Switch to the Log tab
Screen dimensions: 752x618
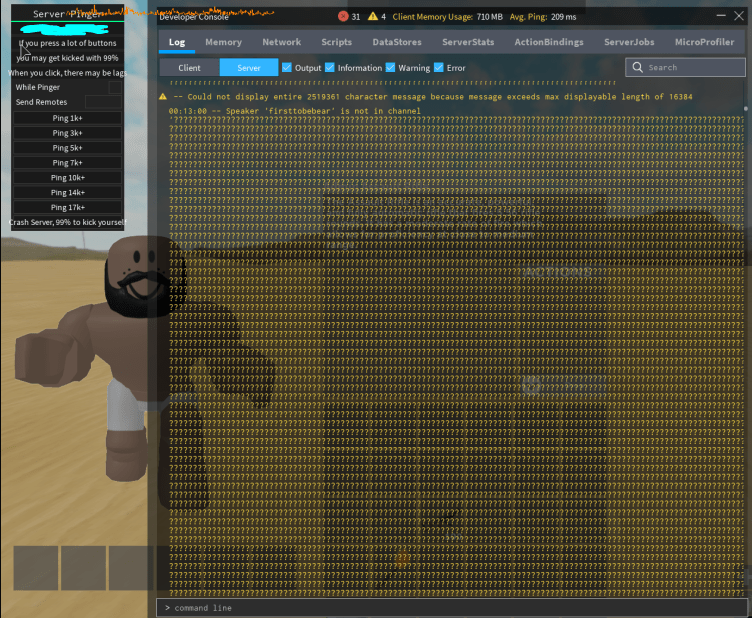pos(177,42)
